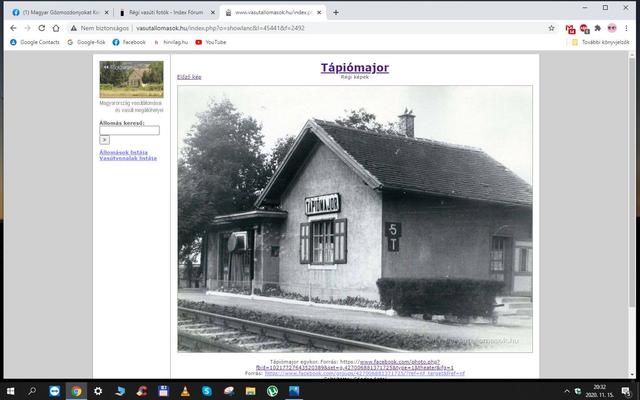Image resolution: width=640 pixels, height=400 pixels.
Task: Open TeamViewer from the taskbar
Action: 54,391
